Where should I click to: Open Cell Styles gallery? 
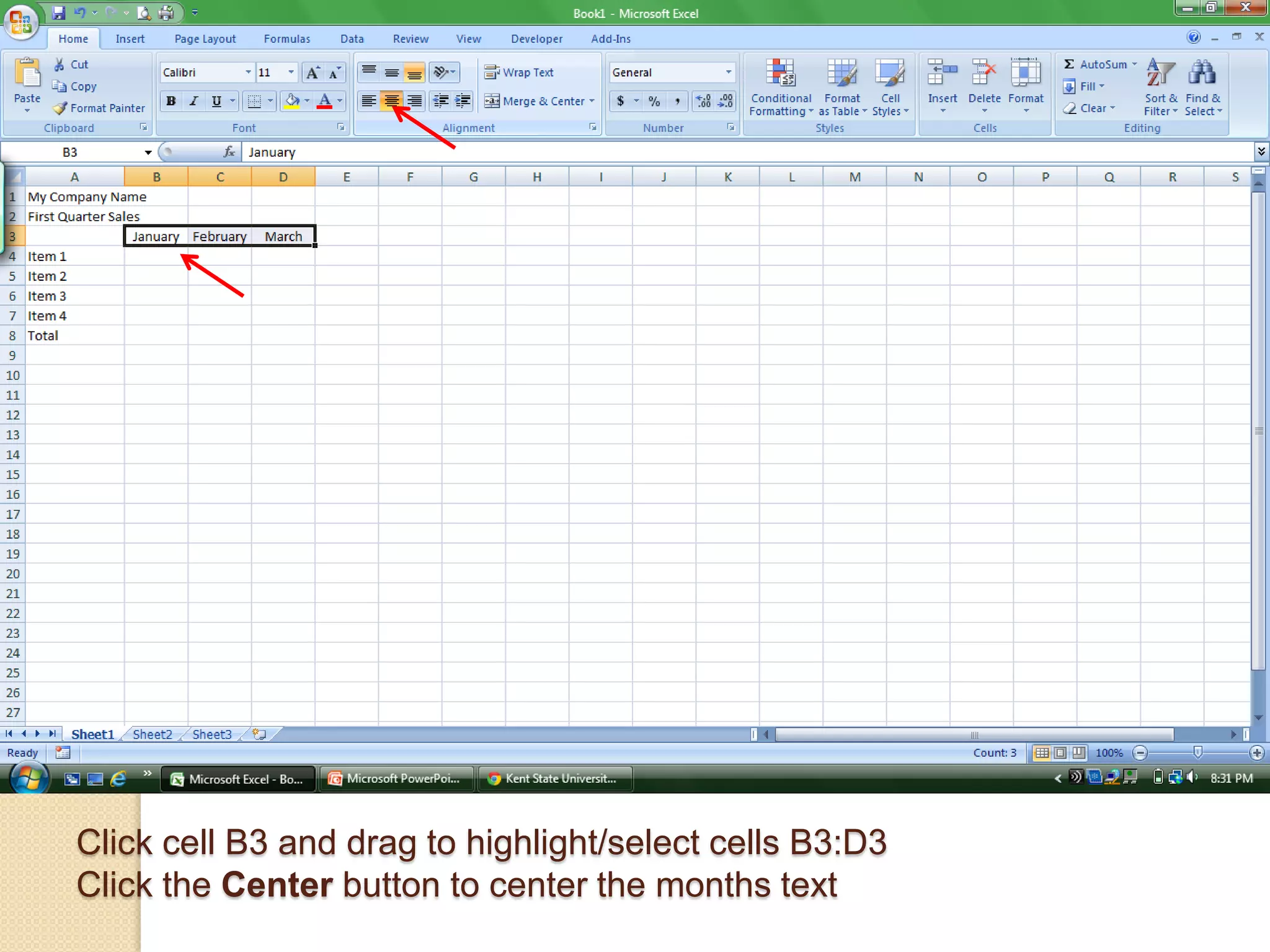coord(890,87)
